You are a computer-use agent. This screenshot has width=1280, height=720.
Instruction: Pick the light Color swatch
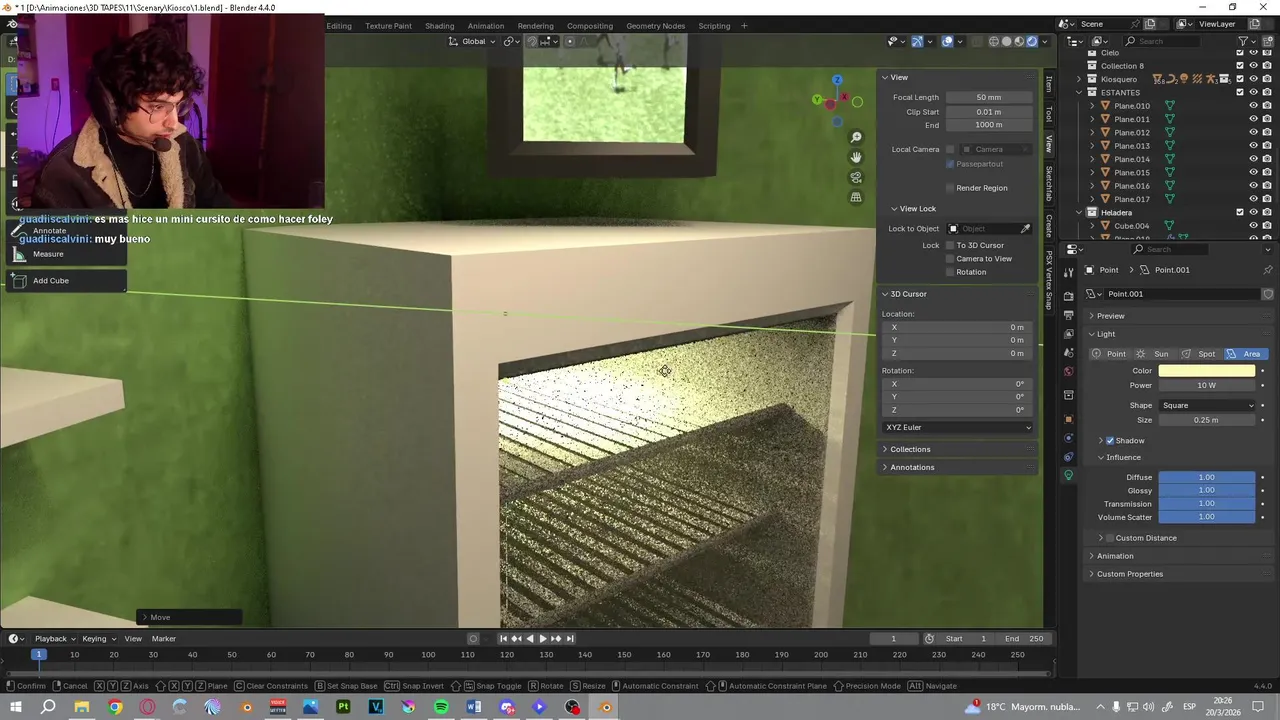tap(1207, 371)
